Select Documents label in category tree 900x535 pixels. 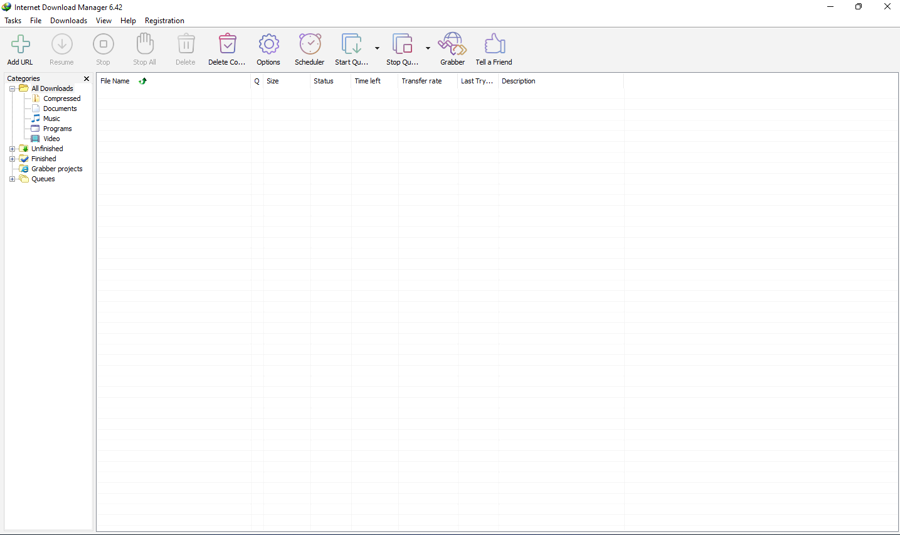[x=60, y=108]
